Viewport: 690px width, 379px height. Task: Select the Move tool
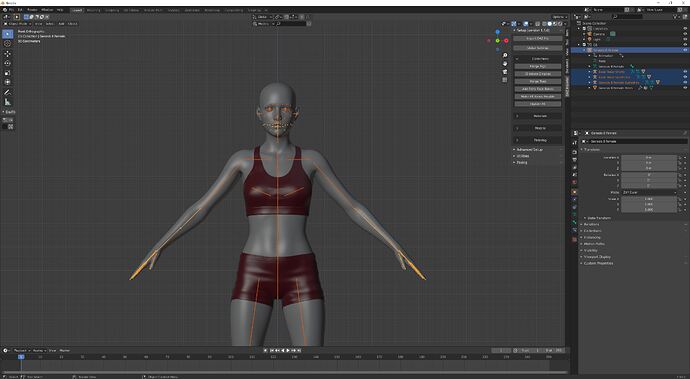(7, 54)
